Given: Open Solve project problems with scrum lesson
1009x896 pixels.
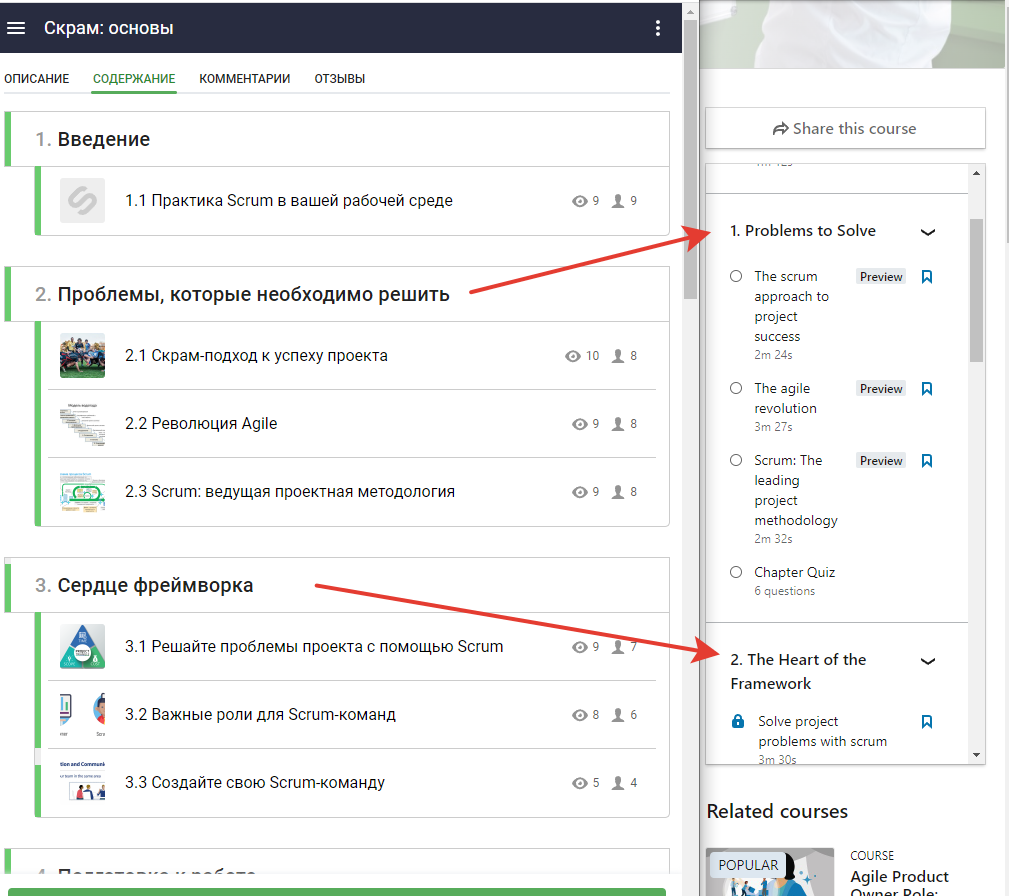Looking at the screenshot, I should click(822, 731).
